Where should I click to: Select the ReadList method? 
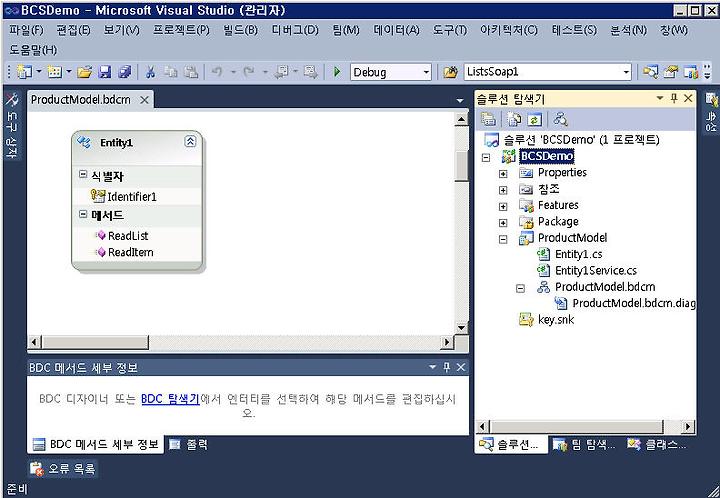[122, 236]
